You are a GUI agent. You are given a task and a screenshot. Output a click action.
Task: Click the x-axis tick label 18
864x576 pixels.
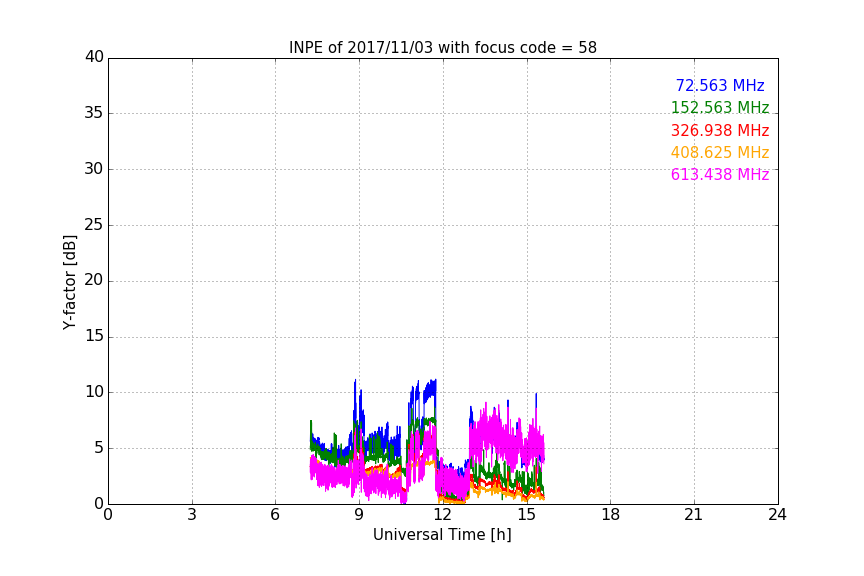(x=611, y=515)
